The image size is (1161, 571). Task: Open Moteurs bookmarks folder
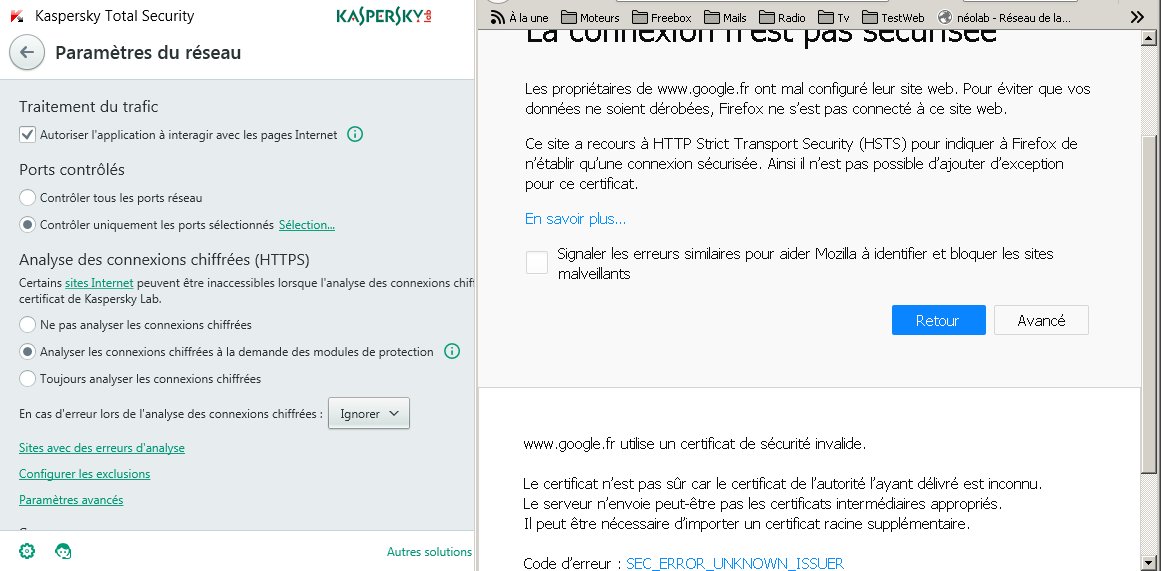tap(590, 17)
